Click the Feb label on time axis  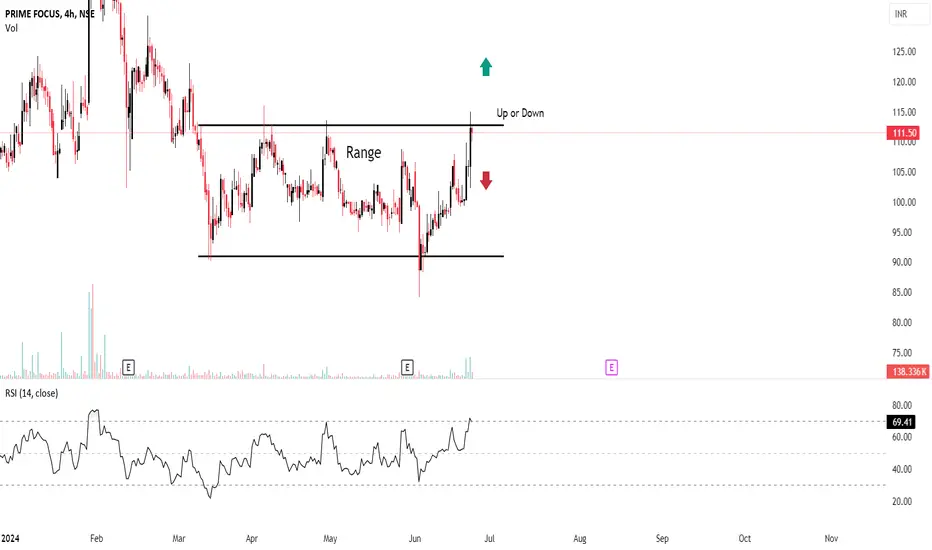pyautogui.click(x=96, y=538)
